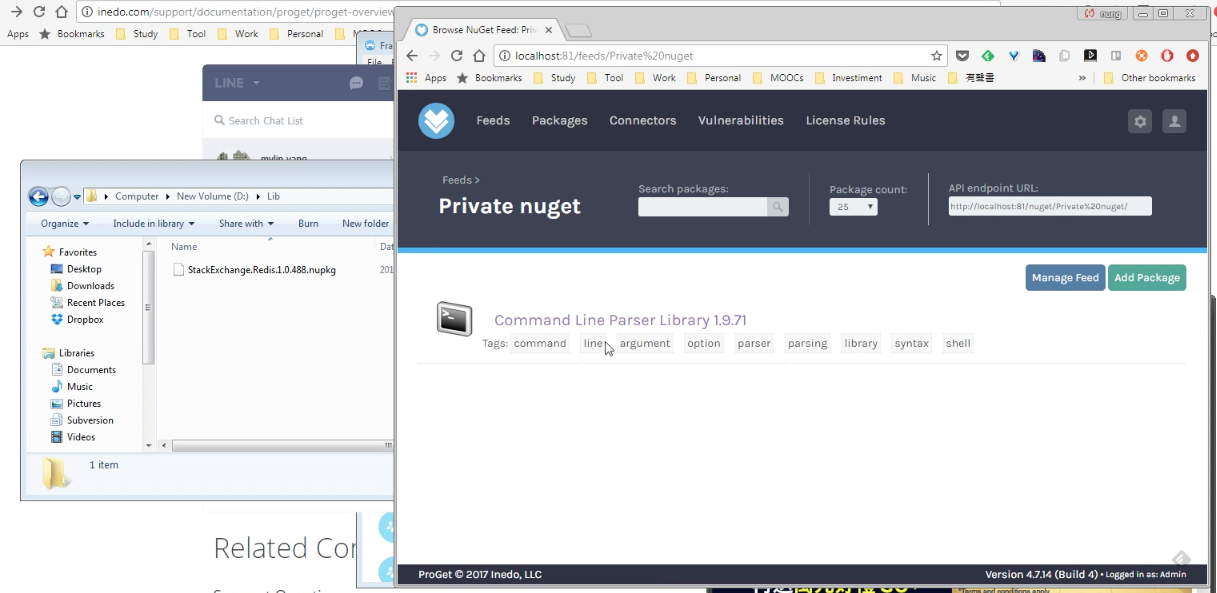The height and width of the screenshot is (593, 1217).
Task: Click the "argument" tag
Action: pos(644,344)
